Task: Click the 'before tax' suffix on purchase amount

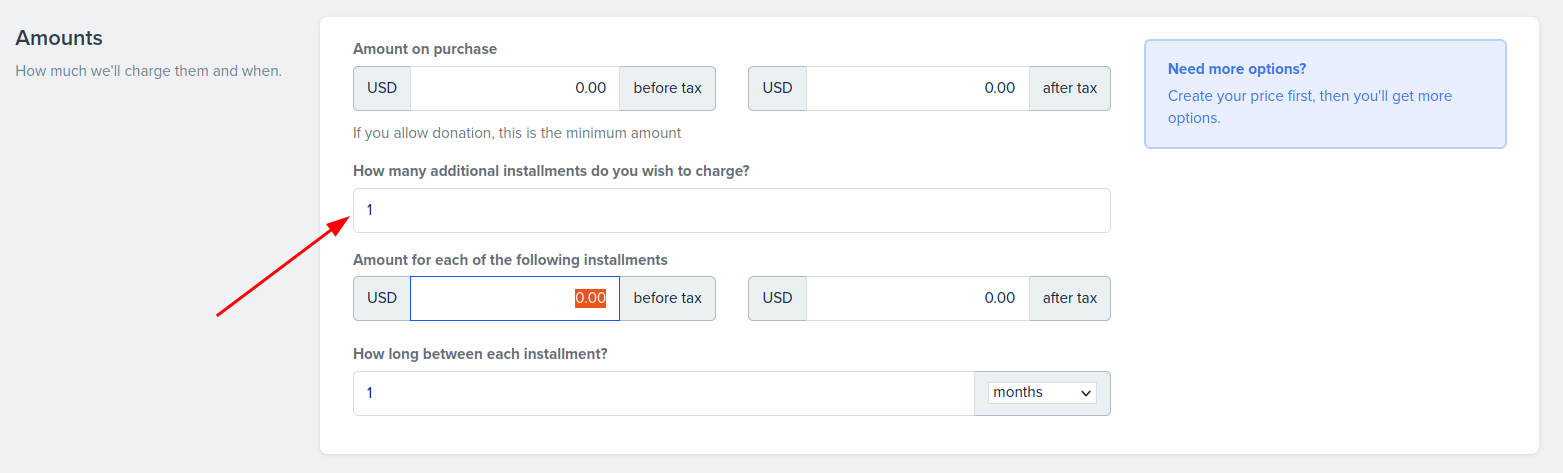Action: point(668,88)
